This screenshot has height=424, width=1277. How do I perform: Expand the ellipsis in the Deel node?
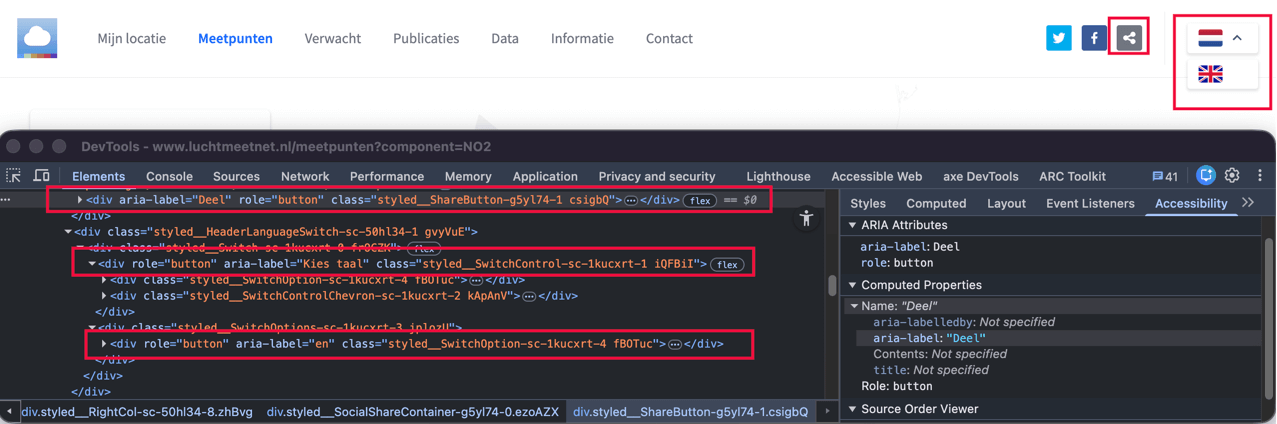click(631, 201)
